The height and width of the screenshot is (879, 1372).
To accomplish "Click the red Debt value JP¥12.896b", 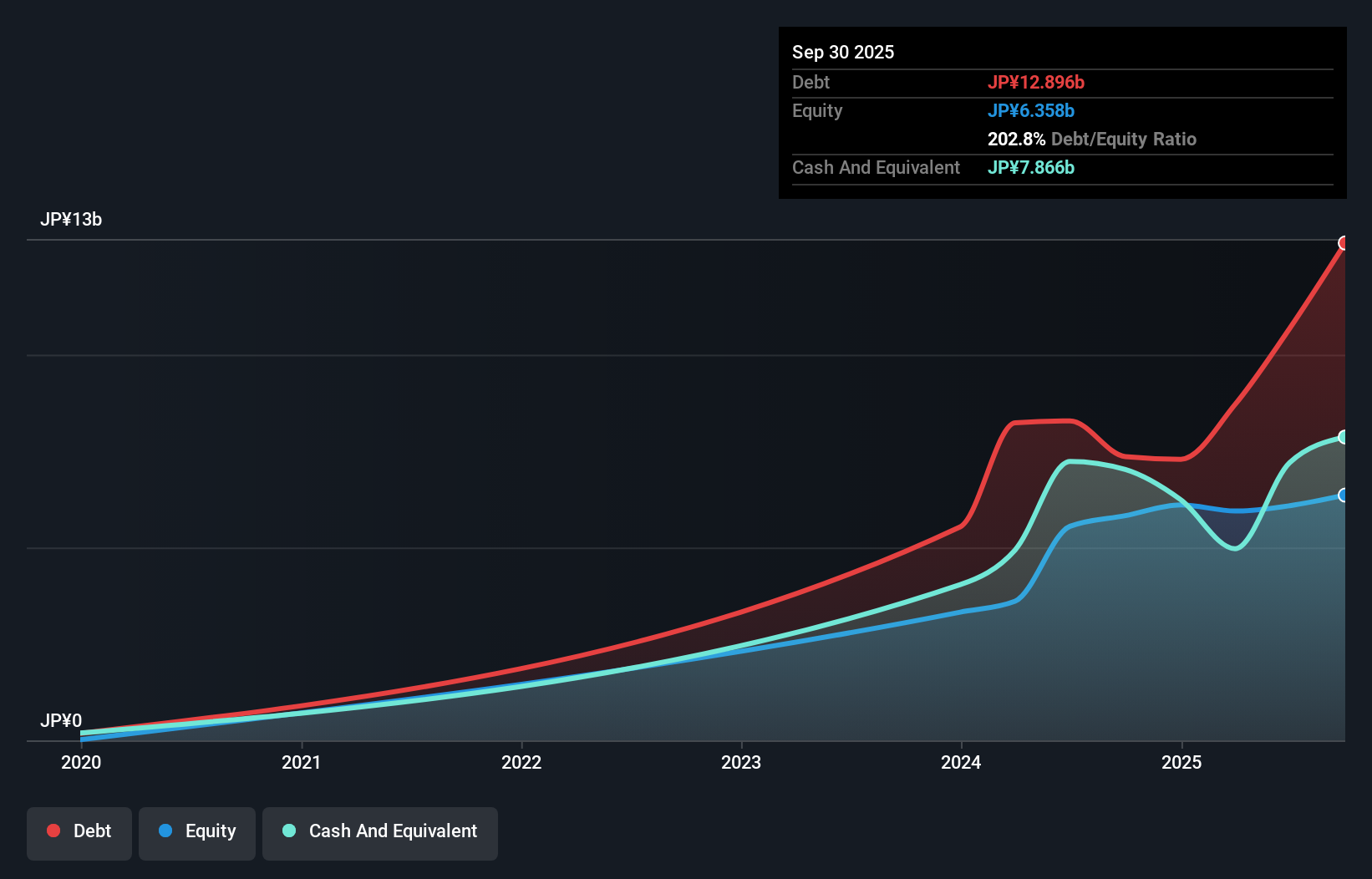I will [x=1038, y=83].
